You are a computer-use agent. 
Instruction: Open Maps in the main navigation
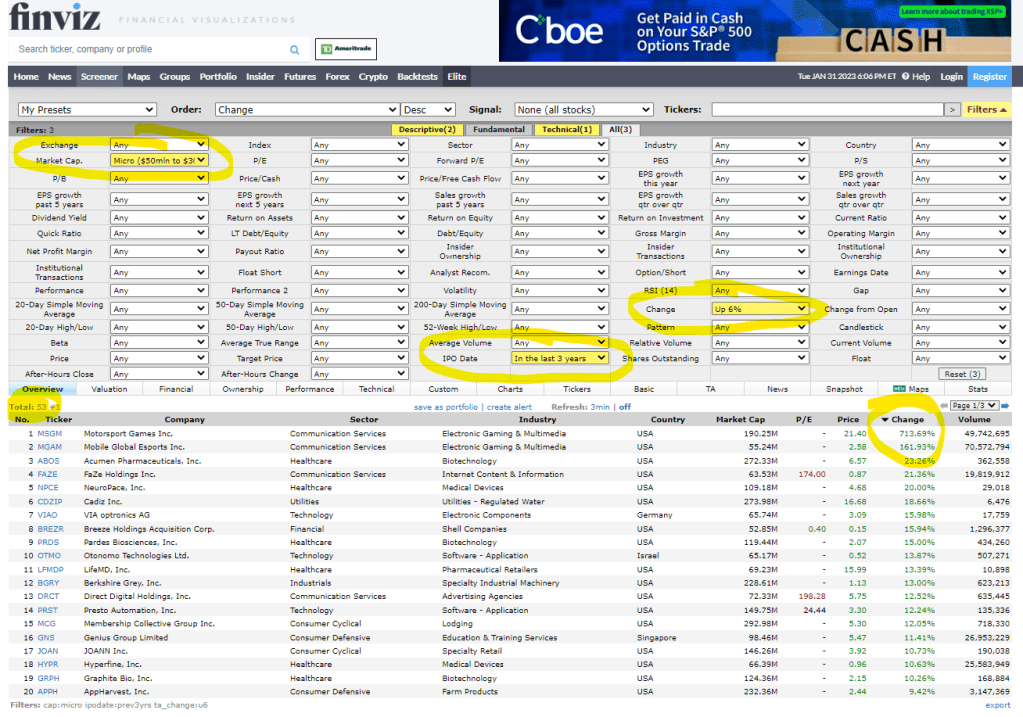click(139, 77)
